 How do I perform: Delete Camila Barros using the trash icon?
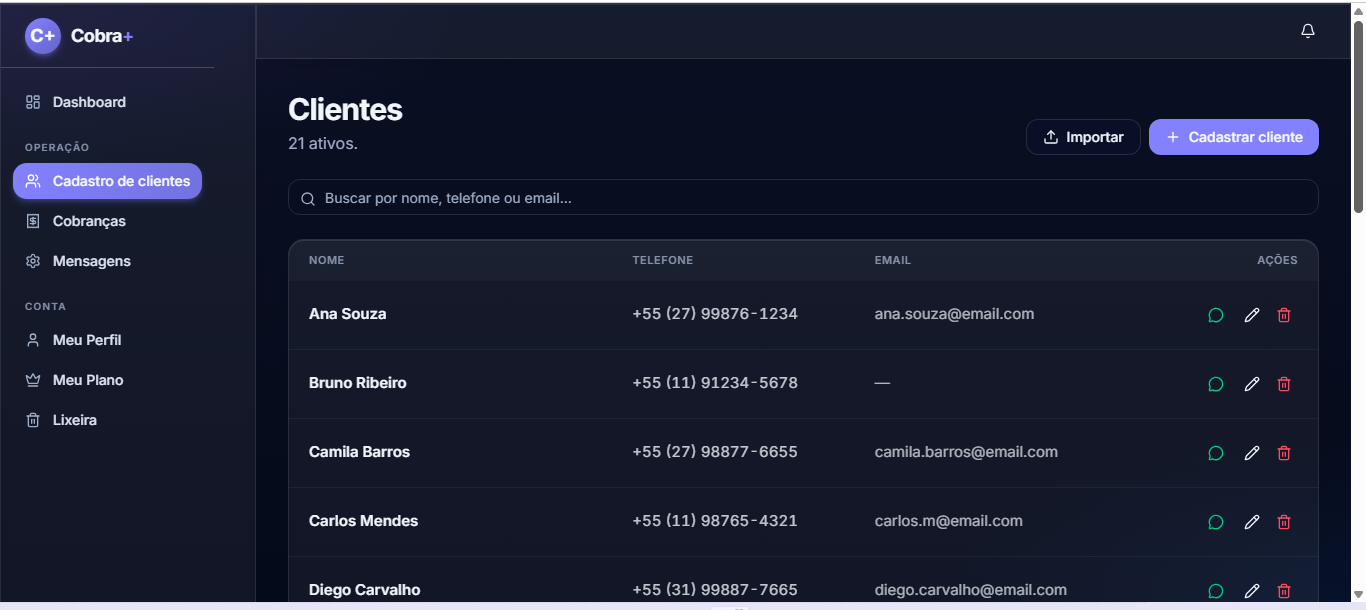(1284, 453)
